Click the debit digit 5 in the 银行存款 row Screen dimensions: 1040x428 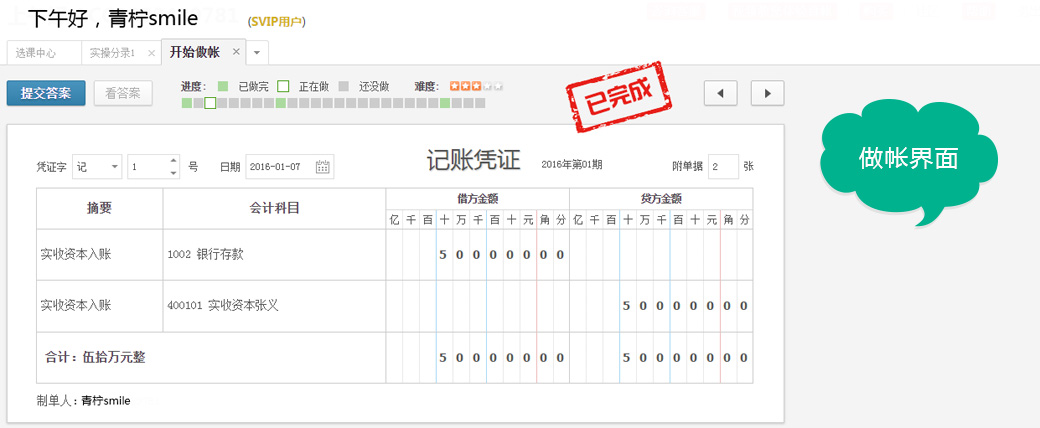[x=443, y=255]
